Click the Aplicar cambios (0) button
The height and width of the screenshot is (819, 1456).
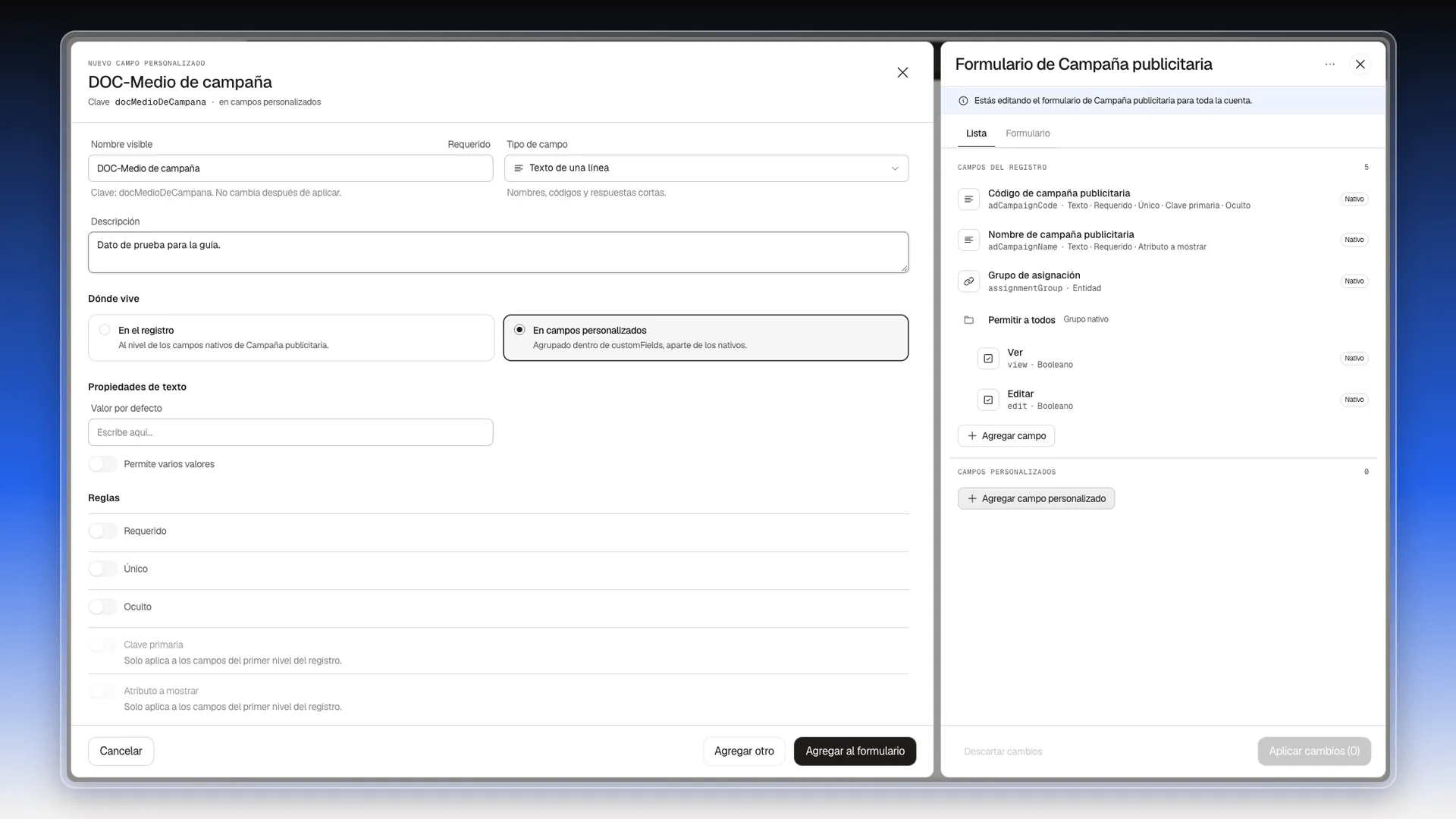(x=1314, y=751)
